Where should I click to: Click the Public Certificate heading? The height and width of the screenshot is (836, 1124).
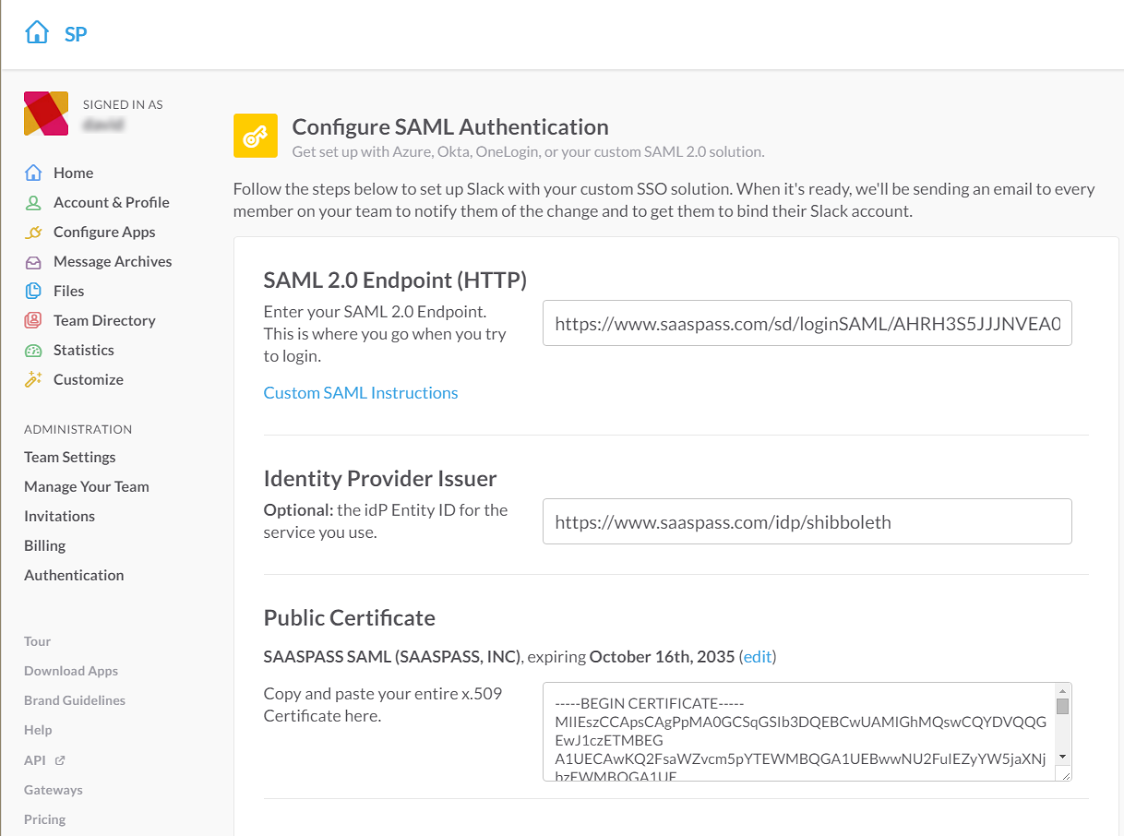(x=349, y=618)
